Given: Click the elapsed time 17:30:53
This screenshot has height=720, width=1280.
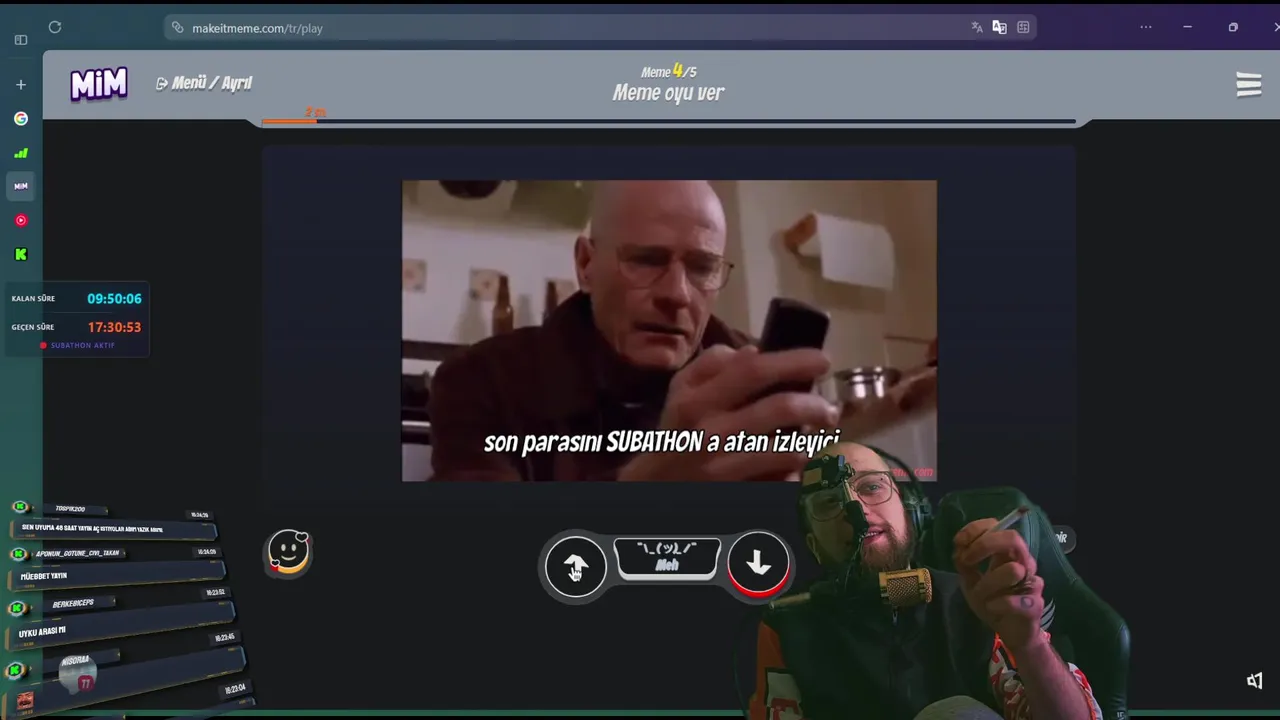Looking at the screenshot, I should [114, 327].
